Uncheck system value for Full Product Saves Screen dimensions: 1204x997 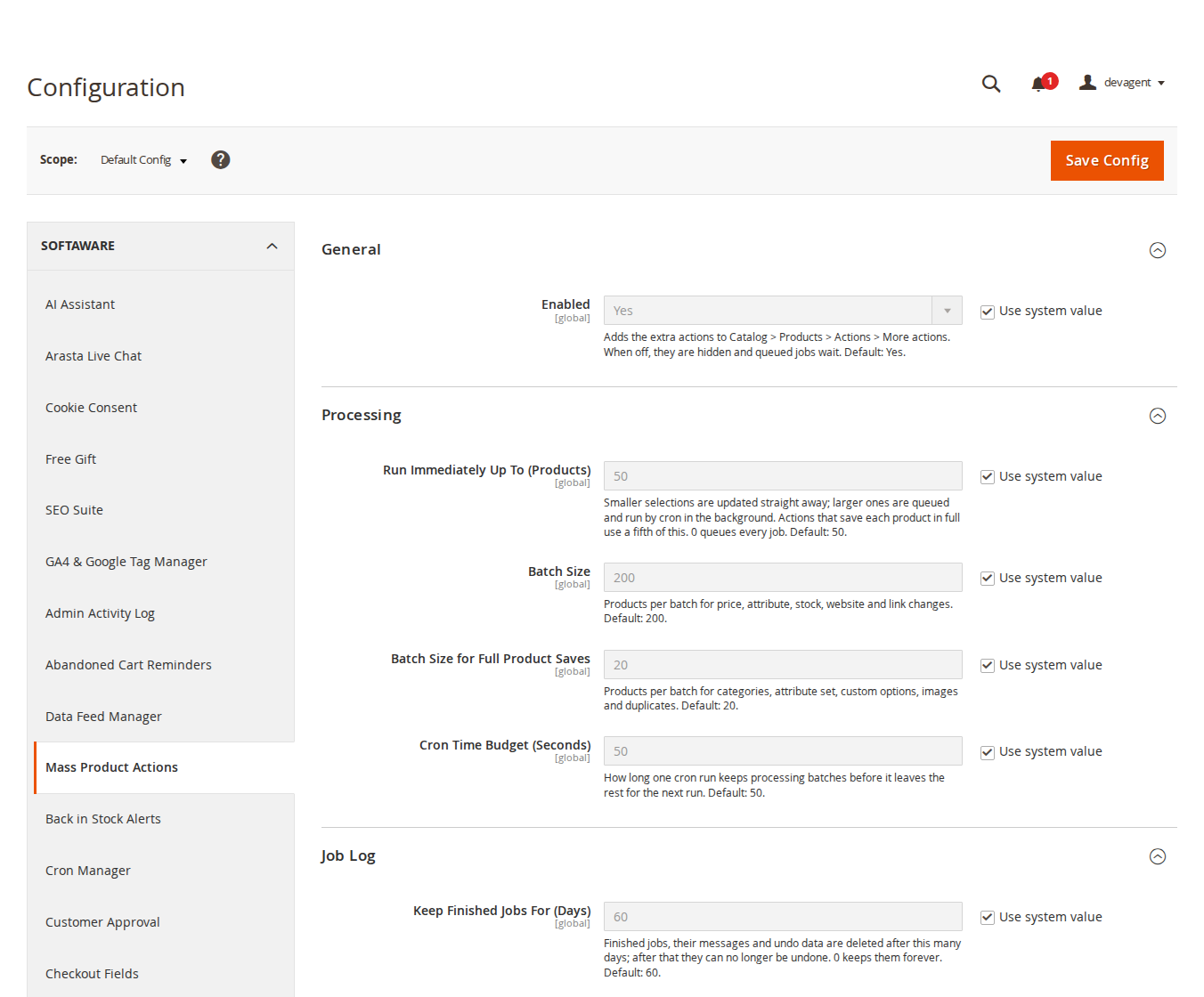click(x=988, y=666)
